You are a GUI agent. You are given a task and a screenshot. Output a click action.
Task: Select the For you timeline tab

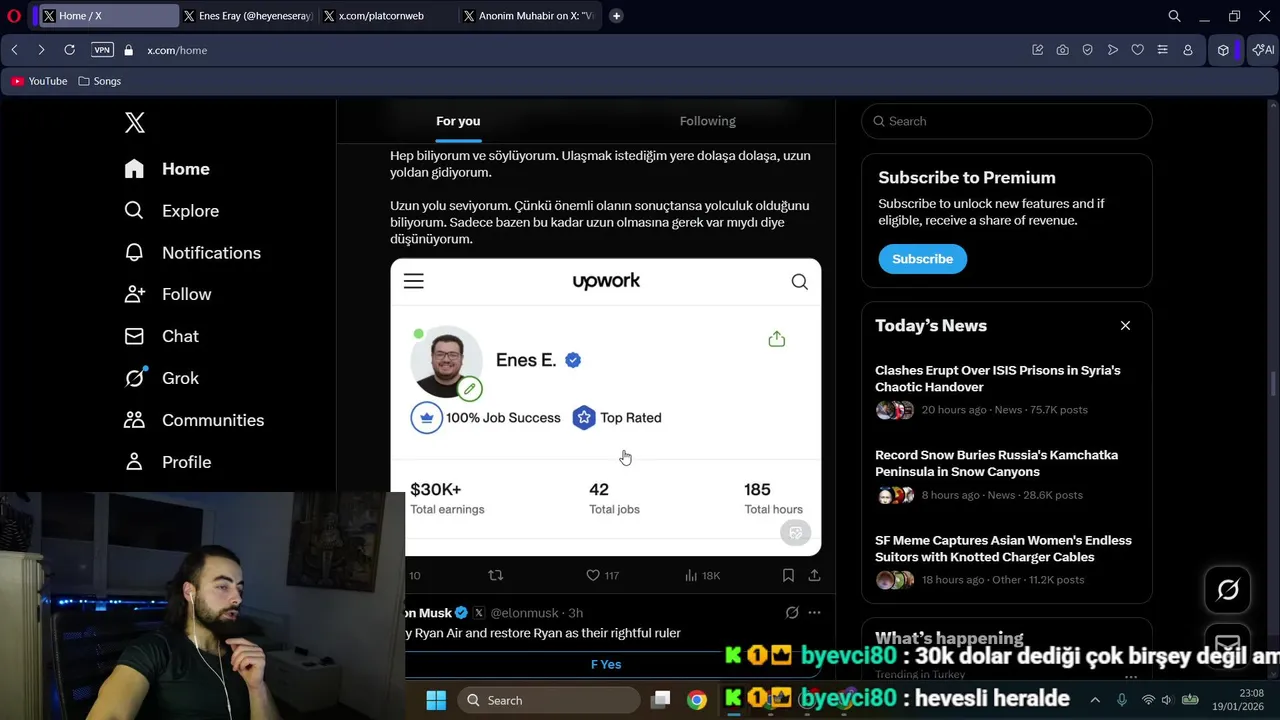458,121
